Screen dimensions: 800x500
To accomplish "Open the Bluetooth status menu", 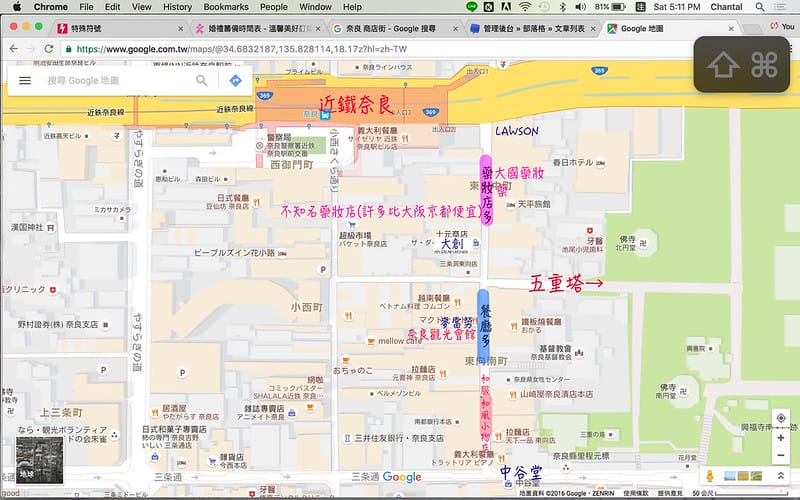I will 562,7.
